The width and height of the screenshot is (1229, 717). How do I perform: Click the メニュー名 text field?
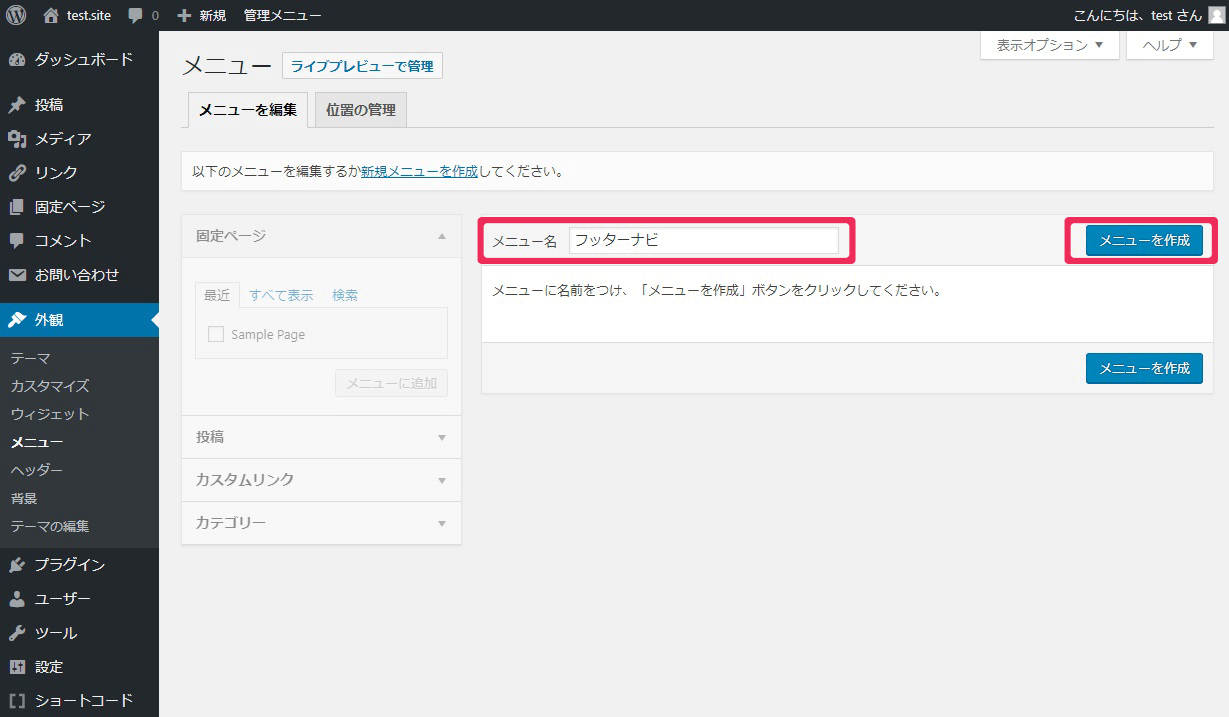[x=703, y=240]
